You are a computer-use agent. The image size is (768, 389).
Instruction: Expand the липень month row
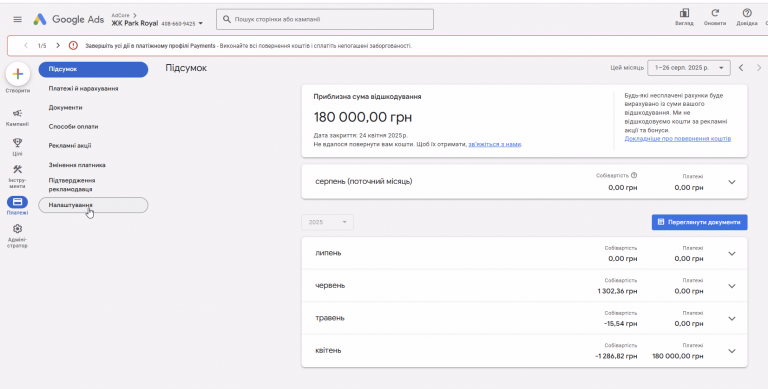pos(525,253)
